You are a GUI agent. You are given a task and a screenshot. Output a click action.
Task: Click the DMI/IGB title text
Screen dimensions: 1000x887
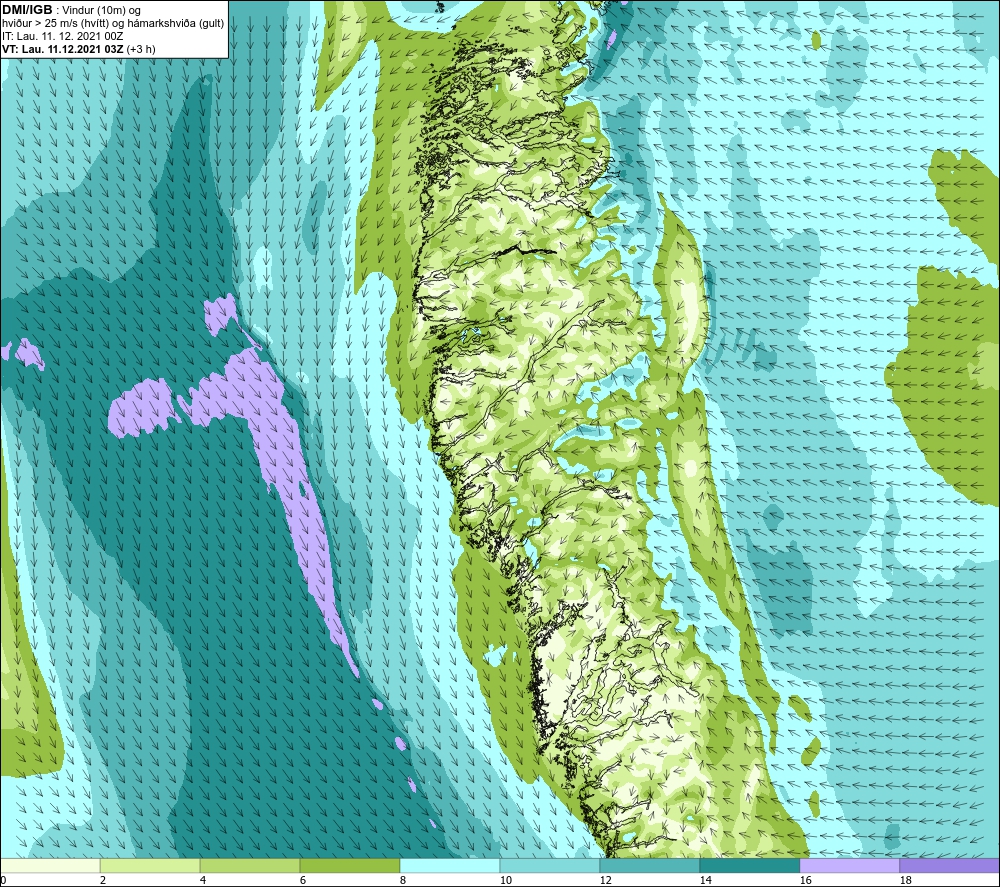coord(27,10)
